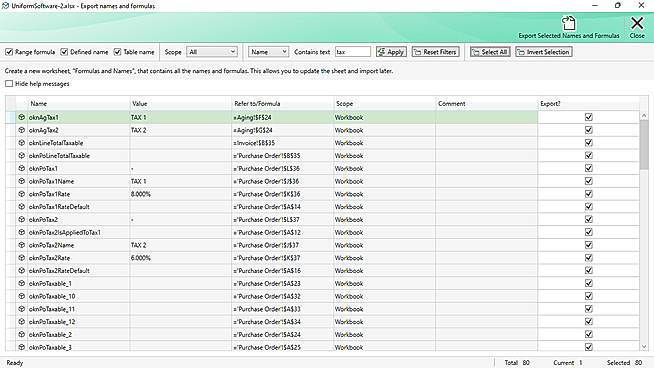Click the vertical scrollbar thumb
The image size is (654, 368).
coord(644,145)
